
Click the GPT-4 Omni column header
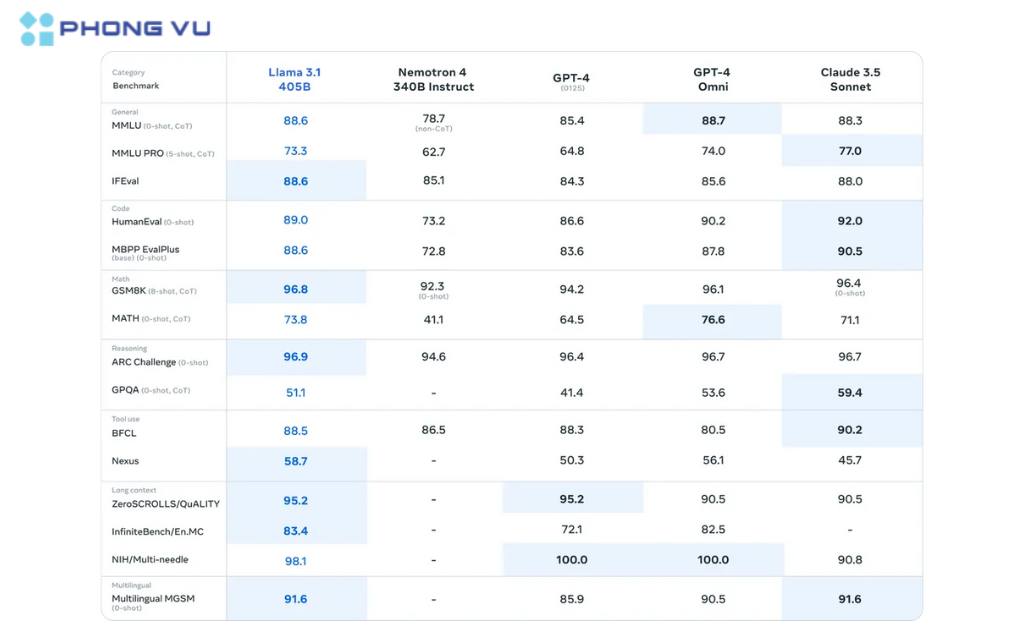pos(712,79)
